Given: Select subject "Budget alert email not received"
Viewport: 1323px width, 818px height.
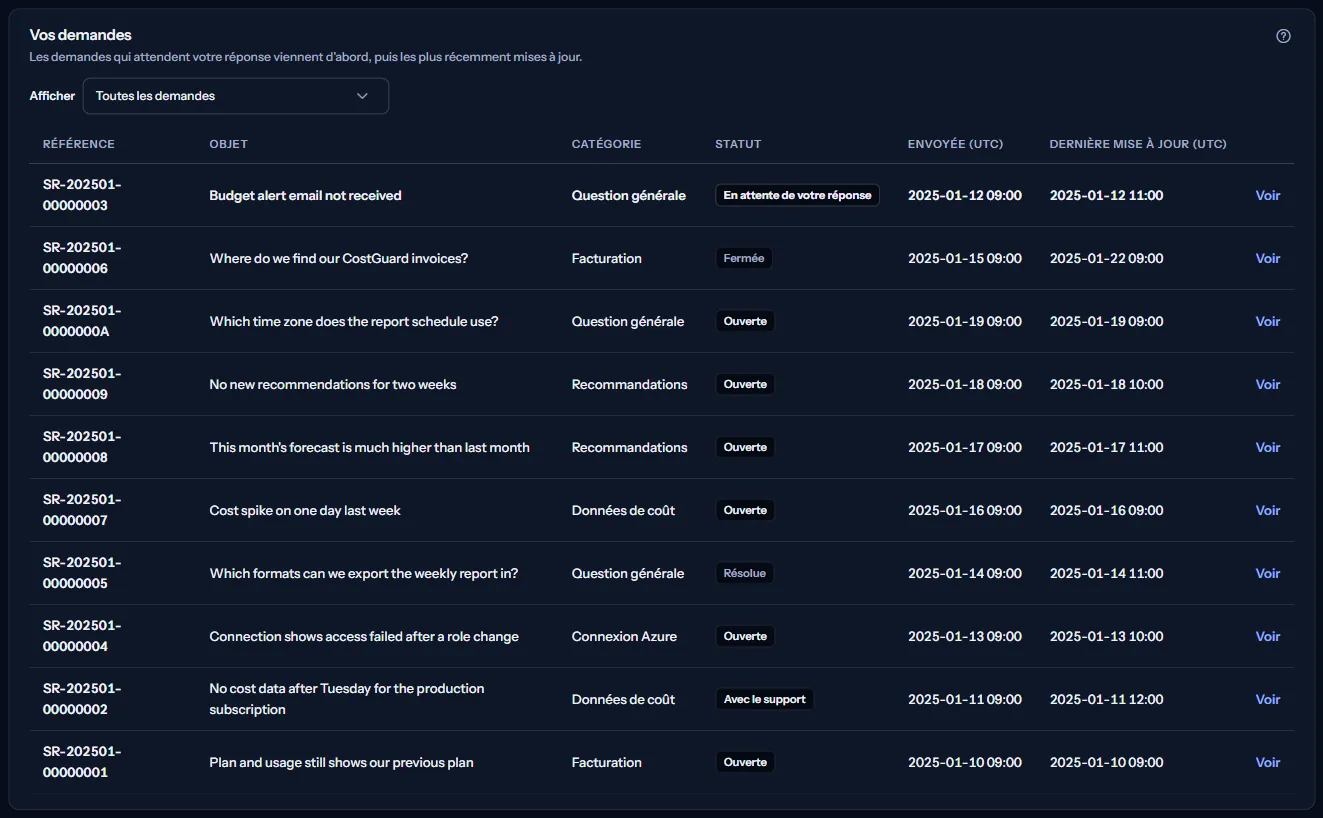Looking at the screenshot, I should coord(305,196).
